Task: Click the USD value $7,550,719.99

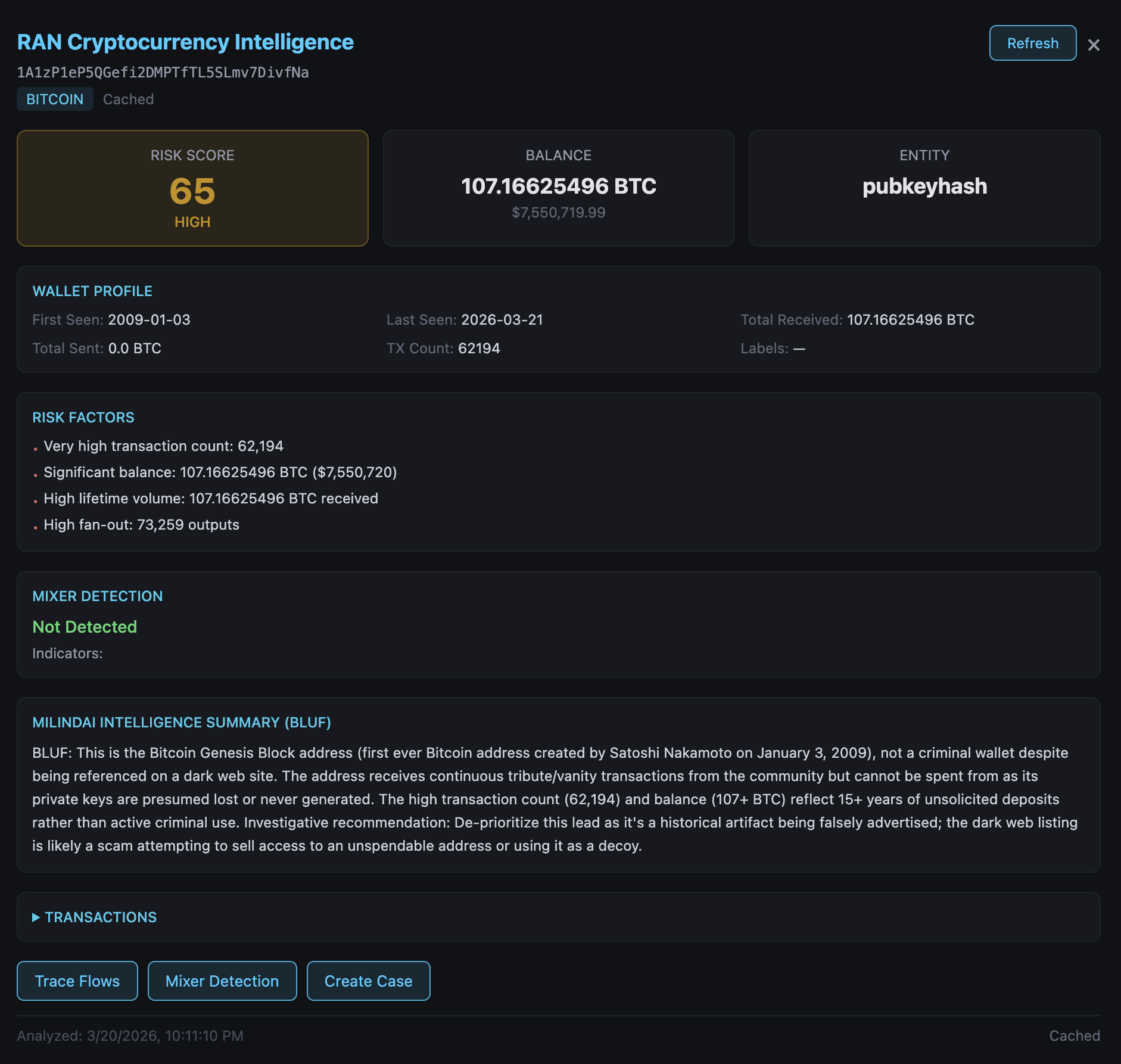Action: coord(558,213)
